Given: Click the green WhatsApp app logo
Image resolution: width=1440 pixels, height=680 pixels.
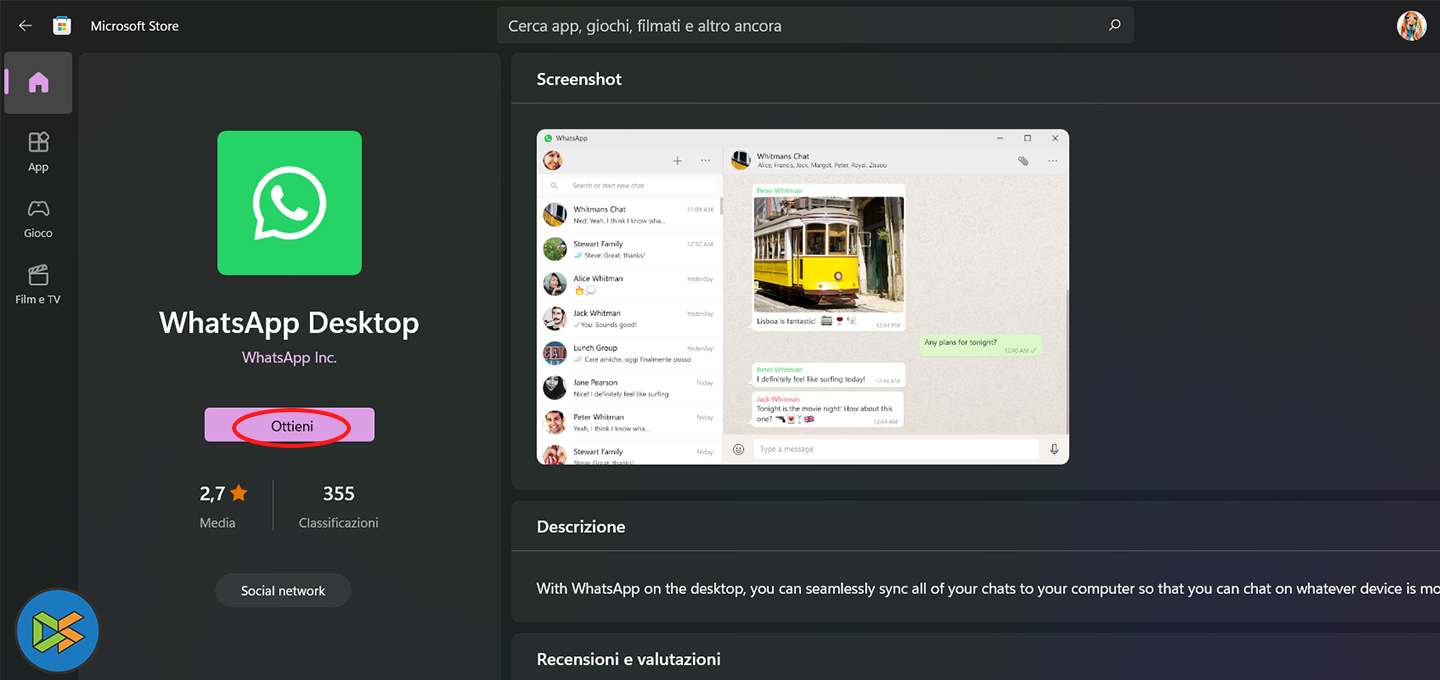Looking at the screenshot, I should point(289,203).
